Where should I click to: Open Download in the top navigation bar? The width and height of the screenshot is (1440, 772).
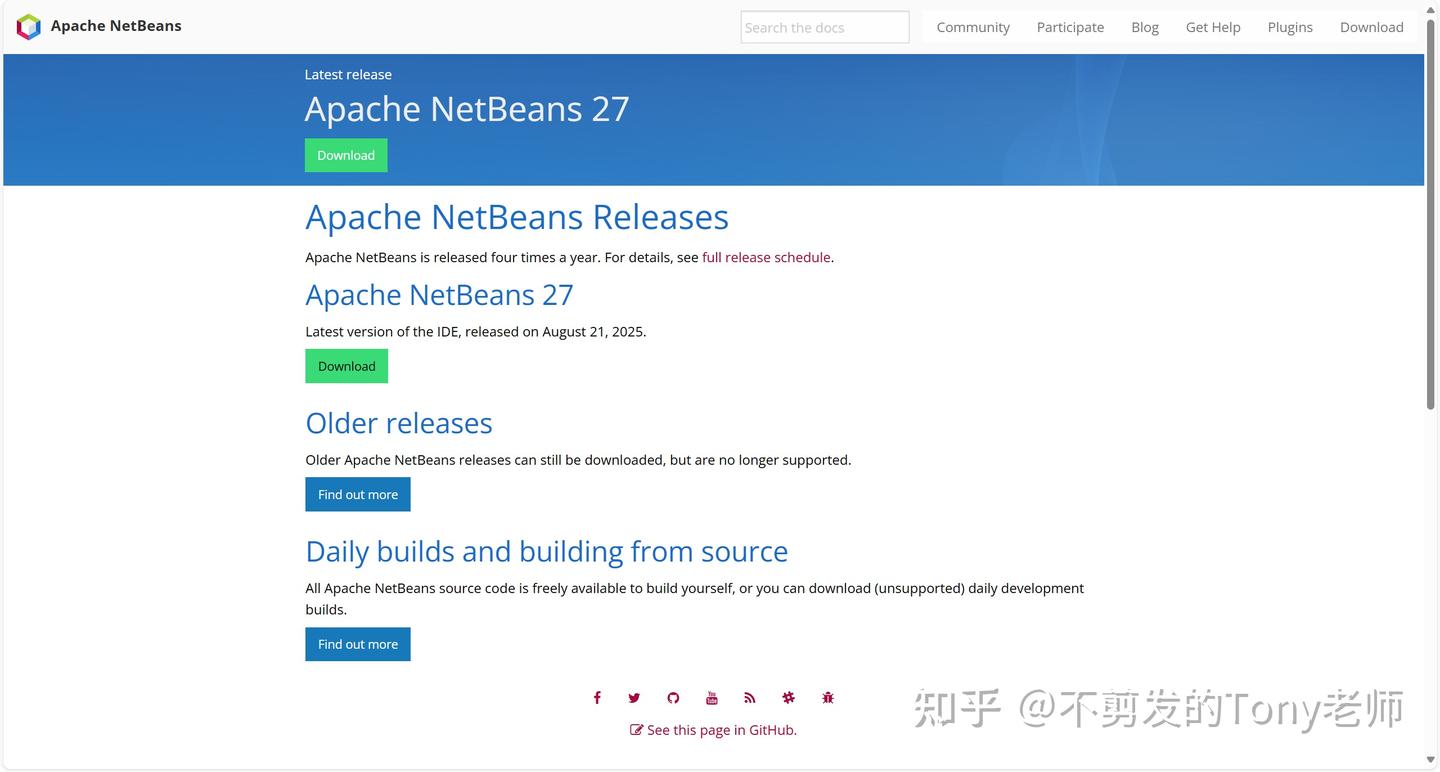coord(1372,27)
